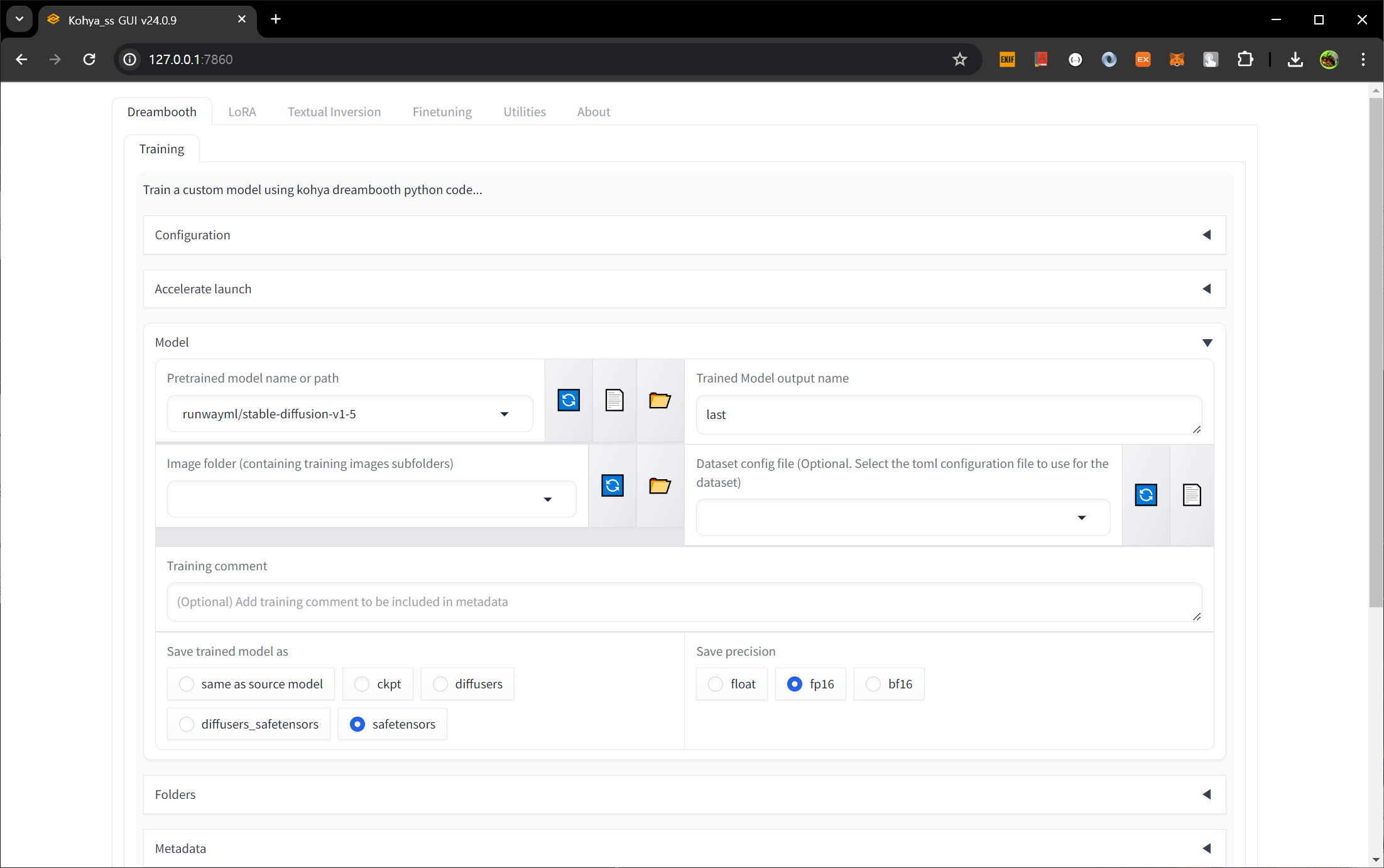Refresh the dataset config file list

(1146, 495)
